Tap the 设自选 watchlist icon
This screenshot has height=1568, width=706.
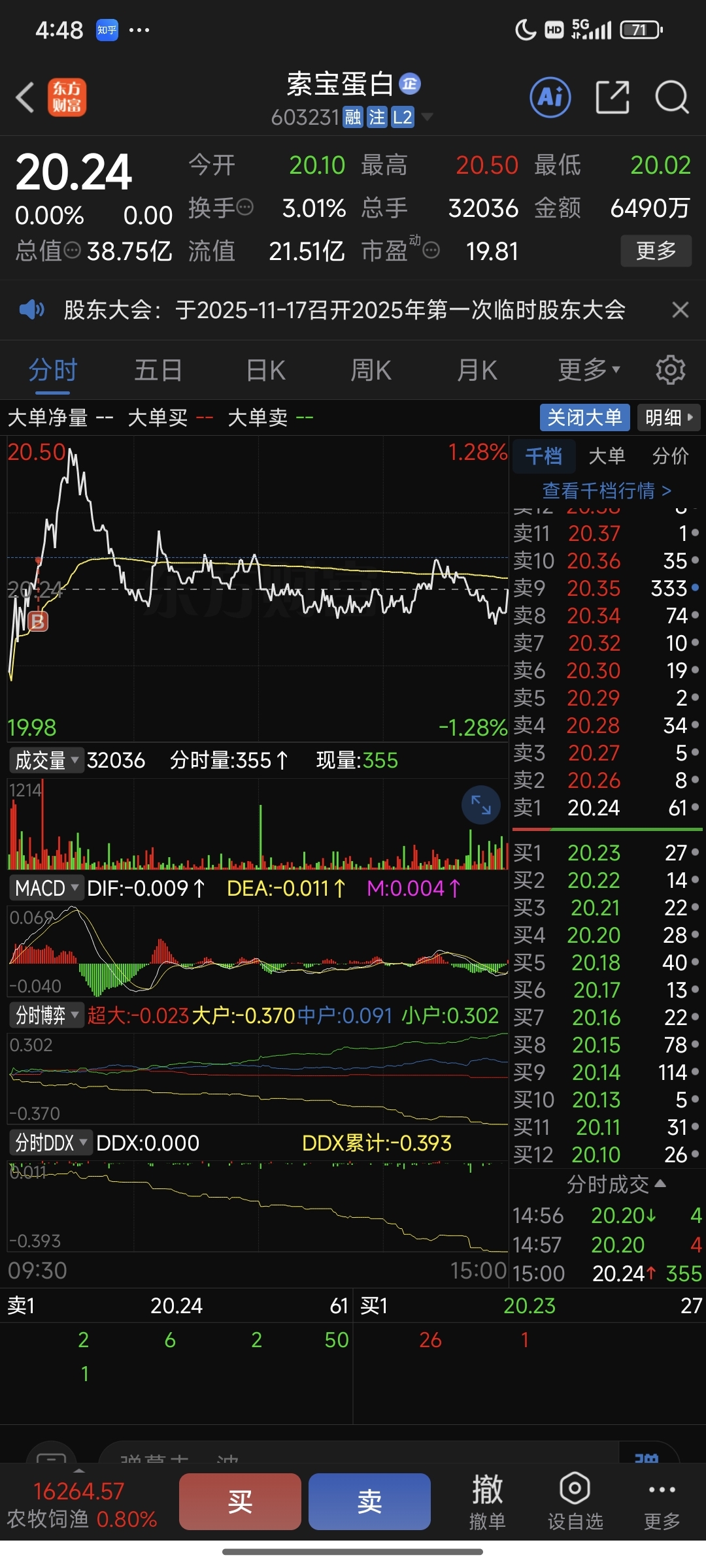(x=575, y=1501)
